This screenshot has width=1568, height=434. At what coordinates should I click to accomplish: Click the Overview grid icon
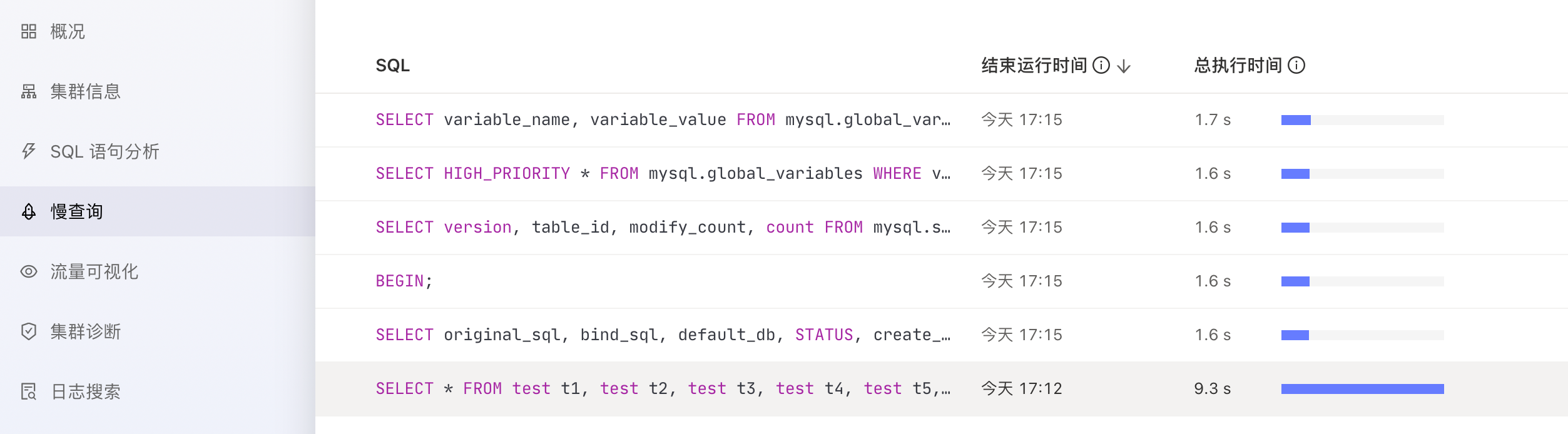pyautogui.click(x=29, y=31)
